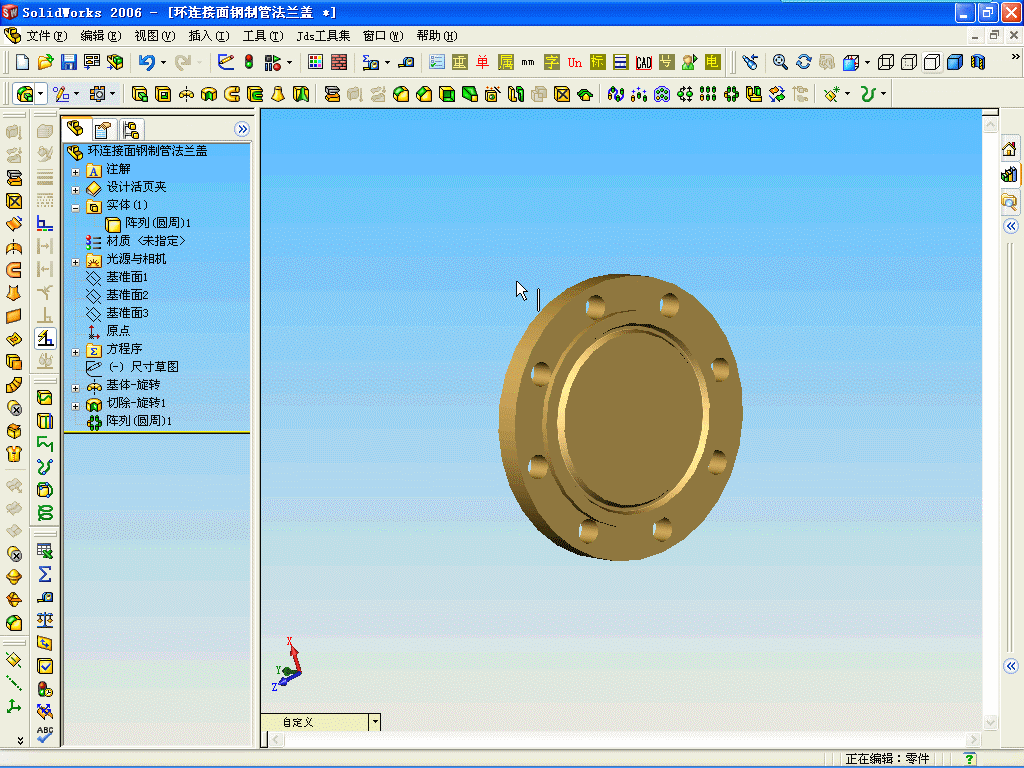Click the Previous View icon
1024x768 pixels.
click(x=751, y=62)
